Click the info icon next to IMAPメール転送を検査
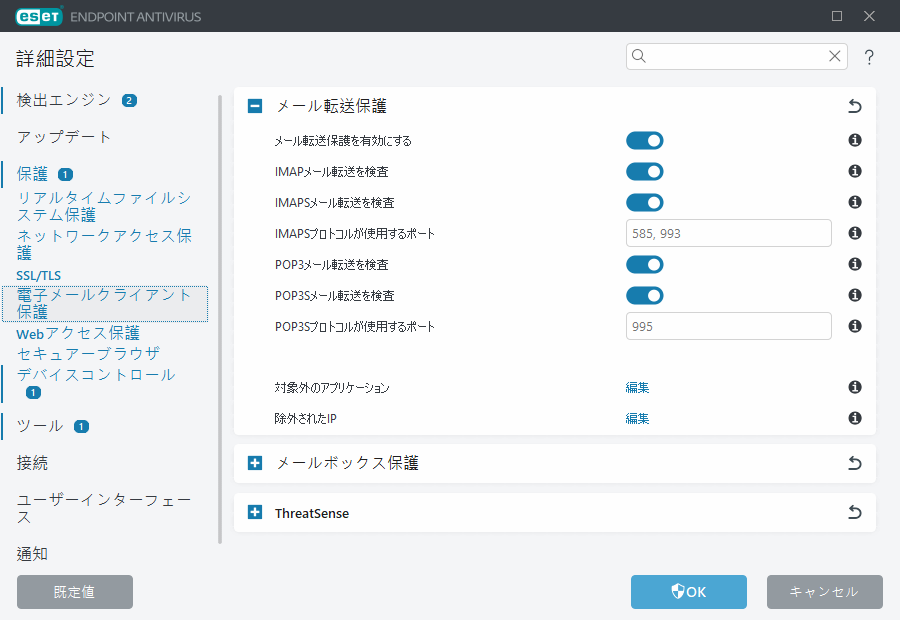Image resolution: width=900 pixels, height=620 pixels. [x=854, y=171]
